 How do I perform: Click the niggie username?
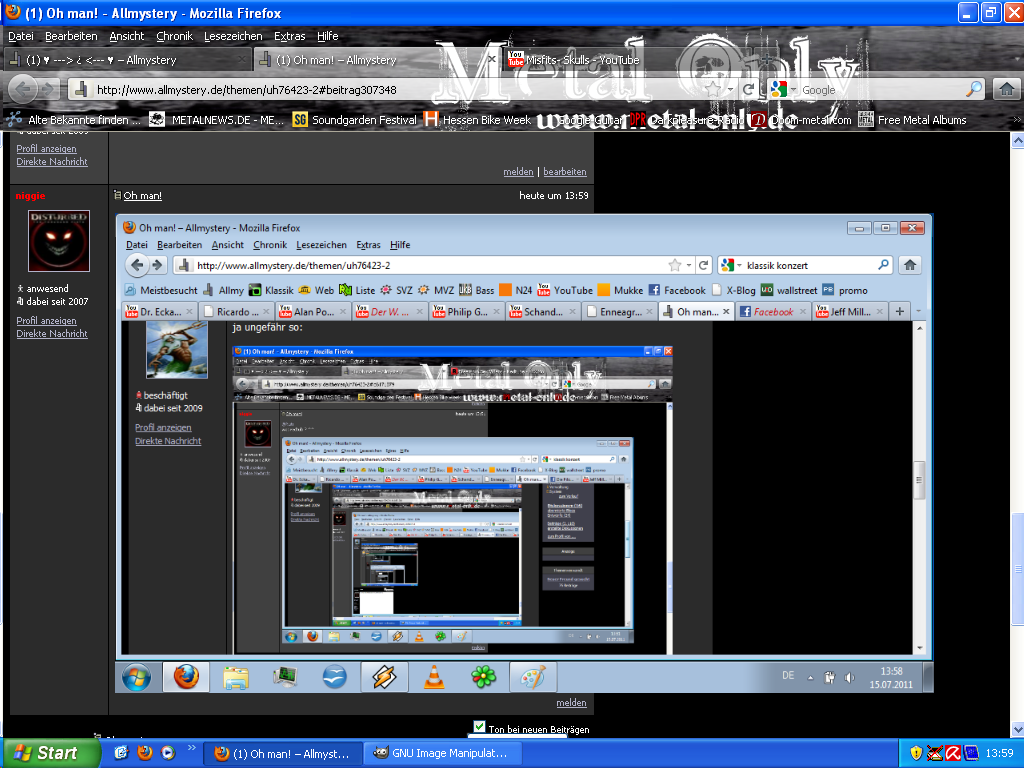pyautogui.click(x=31, y=195)
